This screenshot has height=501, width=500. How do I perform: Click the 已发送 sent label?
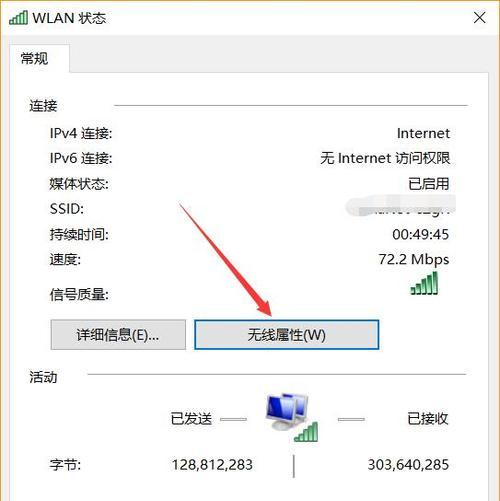(191, 419)
